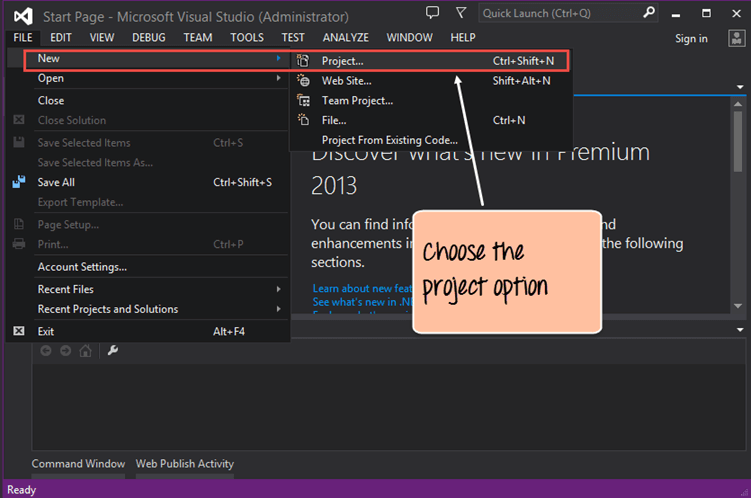The width and height of the screenshot is (751, 498).
Task: Choose Web Site... from the New submenu
Action: click(346, 81)
